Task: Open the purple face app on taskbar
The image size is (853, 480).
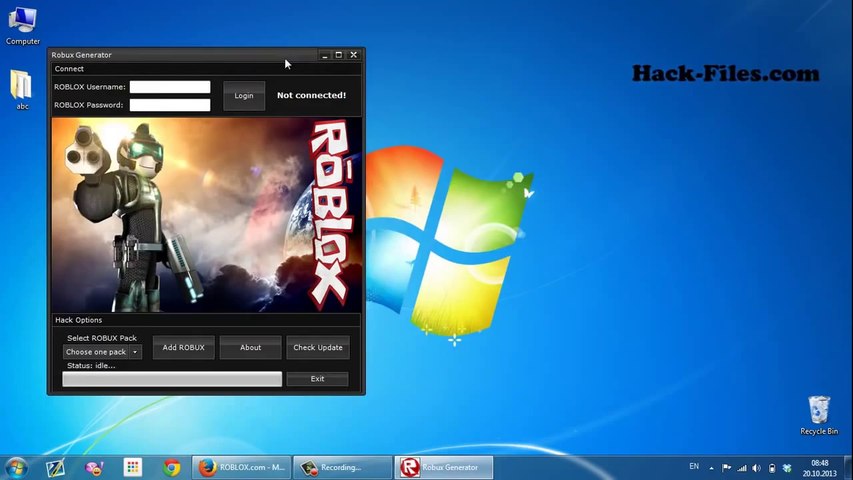Action: tap(94, 467)
